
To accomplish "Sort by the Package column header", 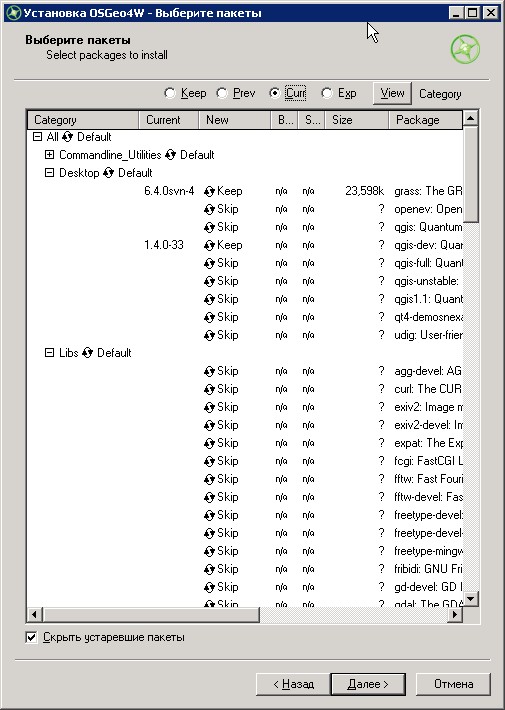I will 425,120.
